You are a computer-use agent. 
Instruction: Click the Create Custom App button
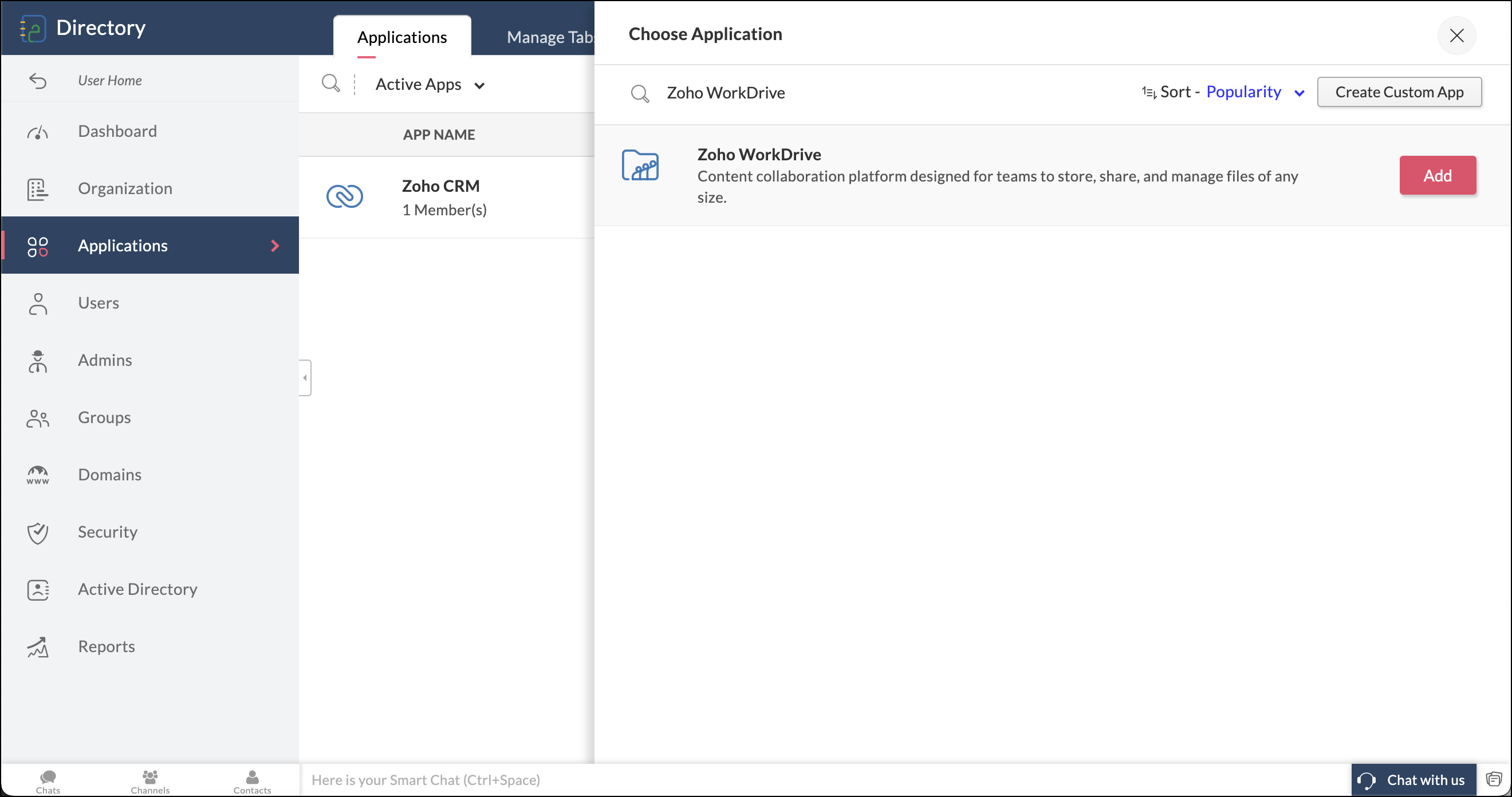point(1399,92)
